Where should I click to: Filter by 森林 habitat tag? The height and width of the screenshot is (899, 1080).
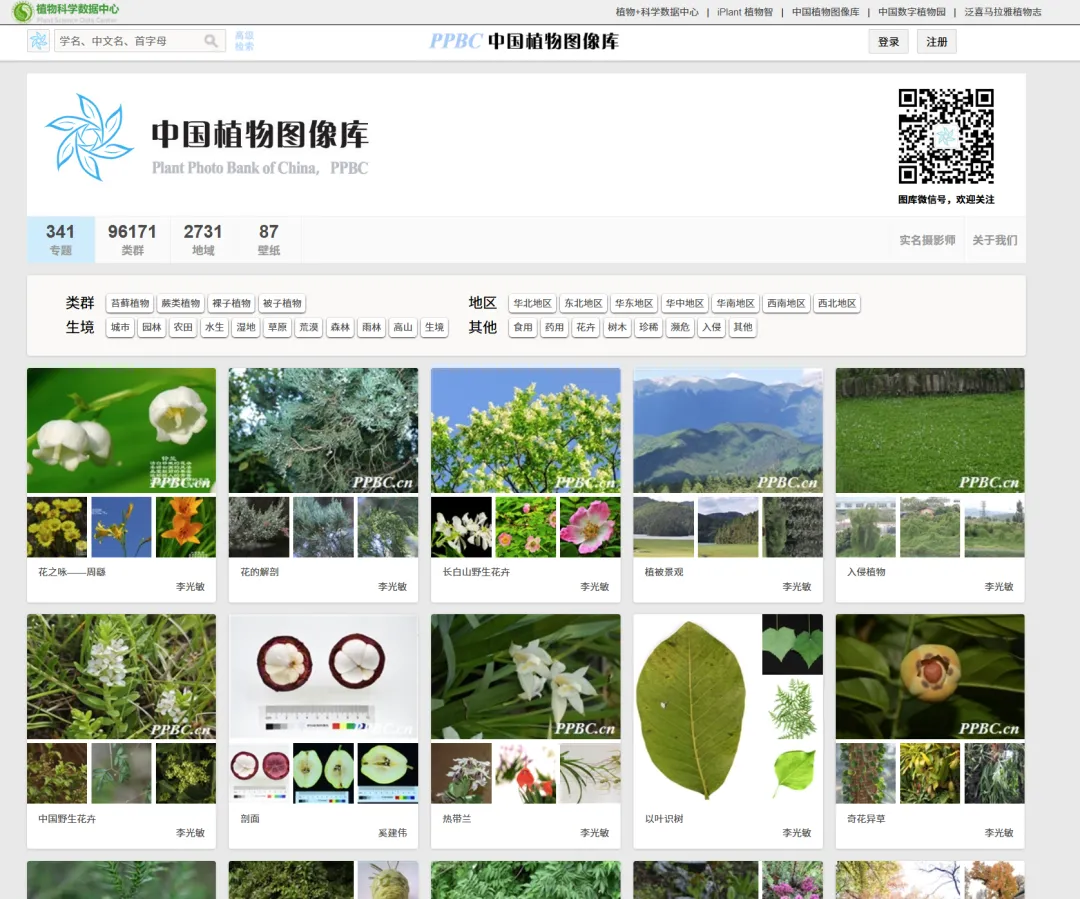point(340,327)
